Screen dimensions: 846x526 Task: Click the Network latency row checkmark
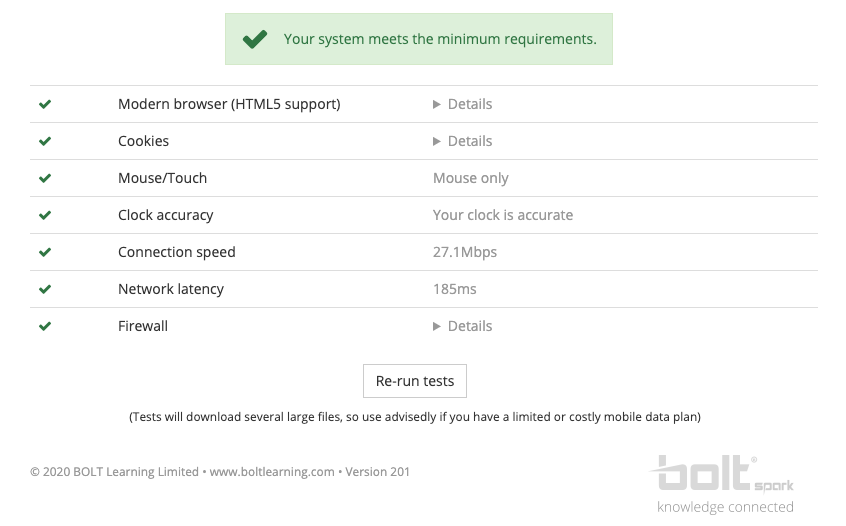click(x=45, y=289)
